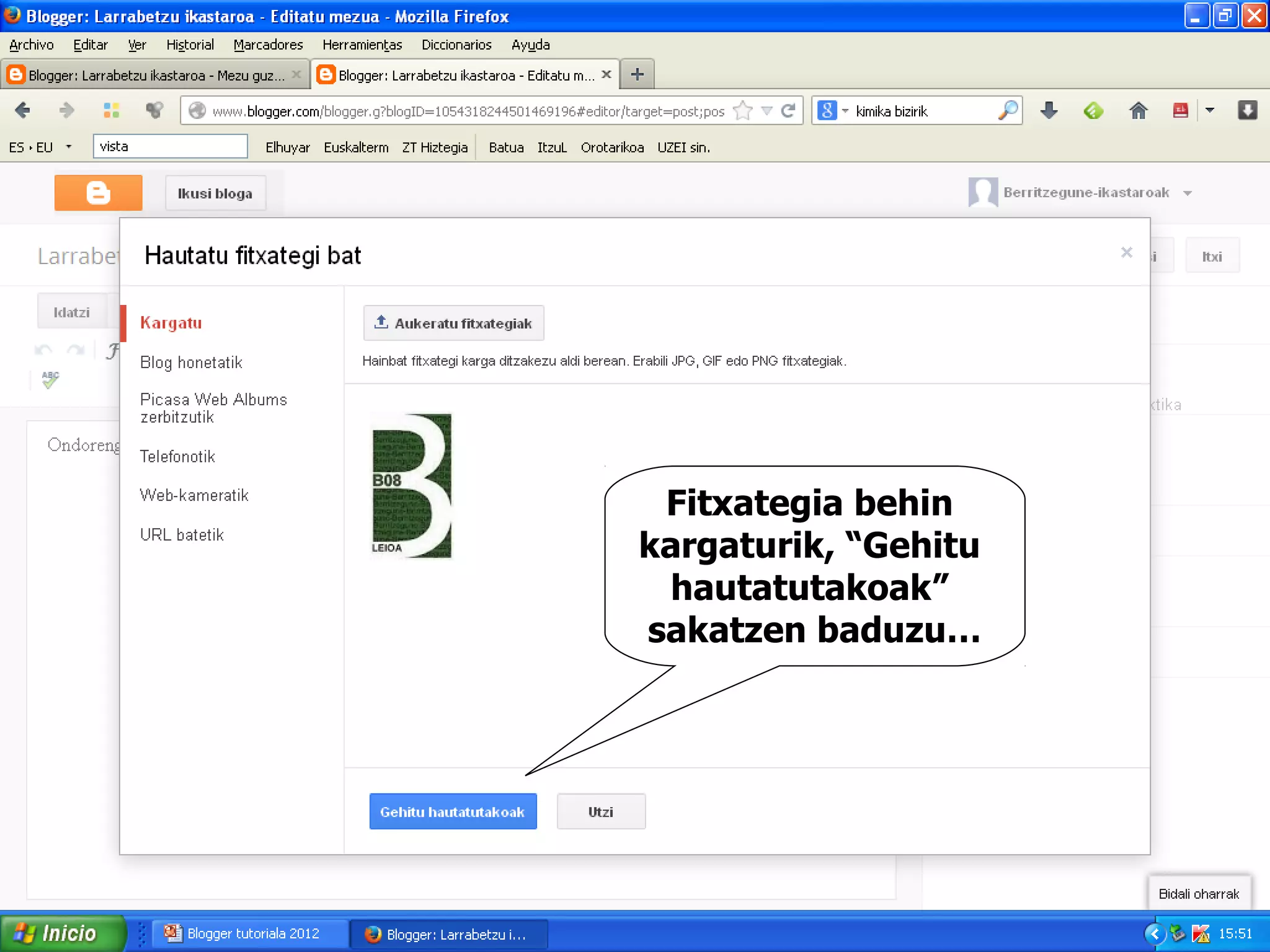Viewport: 1270px width, 952px height.
Task: Click ZT Hiztegia toolbar link
Action: (435, 148)
